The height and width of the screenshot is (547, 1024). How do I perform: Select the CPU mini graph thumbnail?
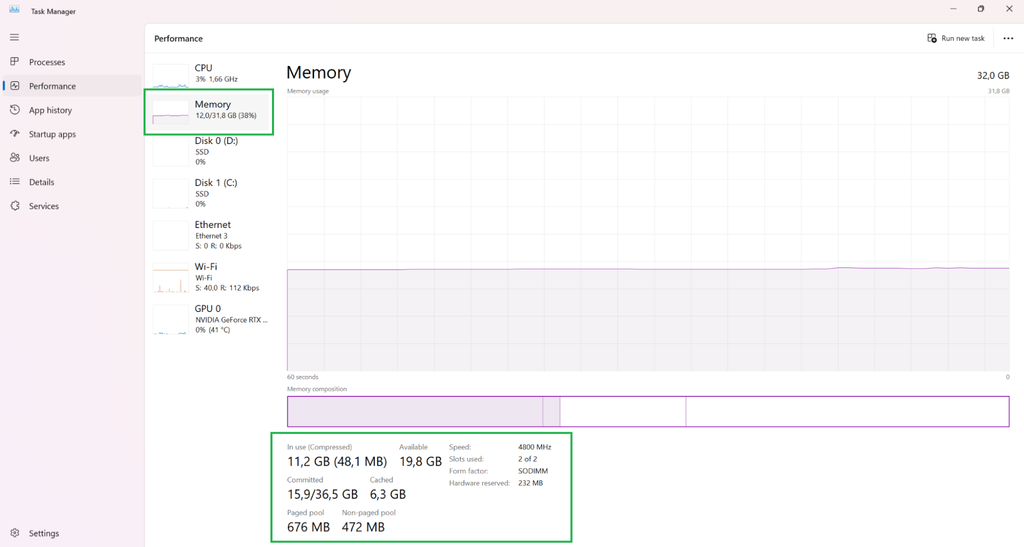coord(170,76)
